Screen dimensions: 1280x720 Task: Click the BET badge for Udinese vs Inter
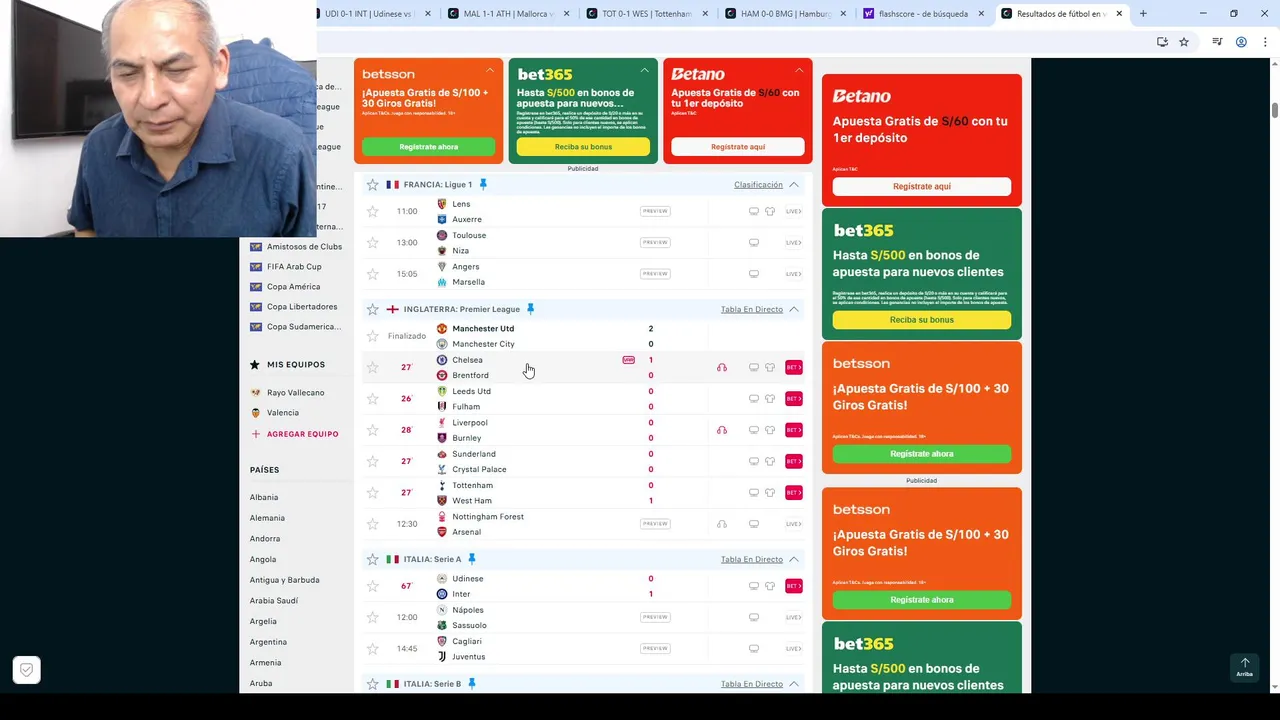[x=794, y=586]
